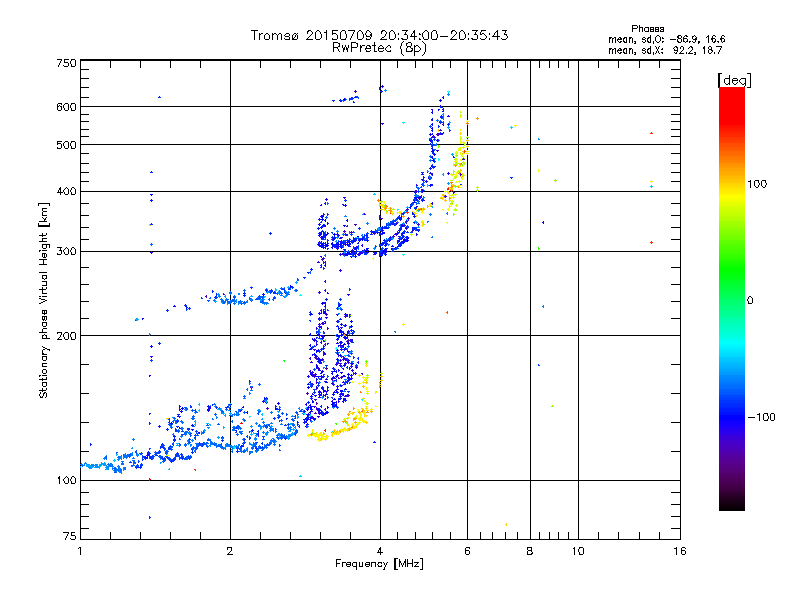Pick the black region at colorbar bottom
Image resolution: width=800 pixels, height=600 pixels.
click(x=731, y=500)
